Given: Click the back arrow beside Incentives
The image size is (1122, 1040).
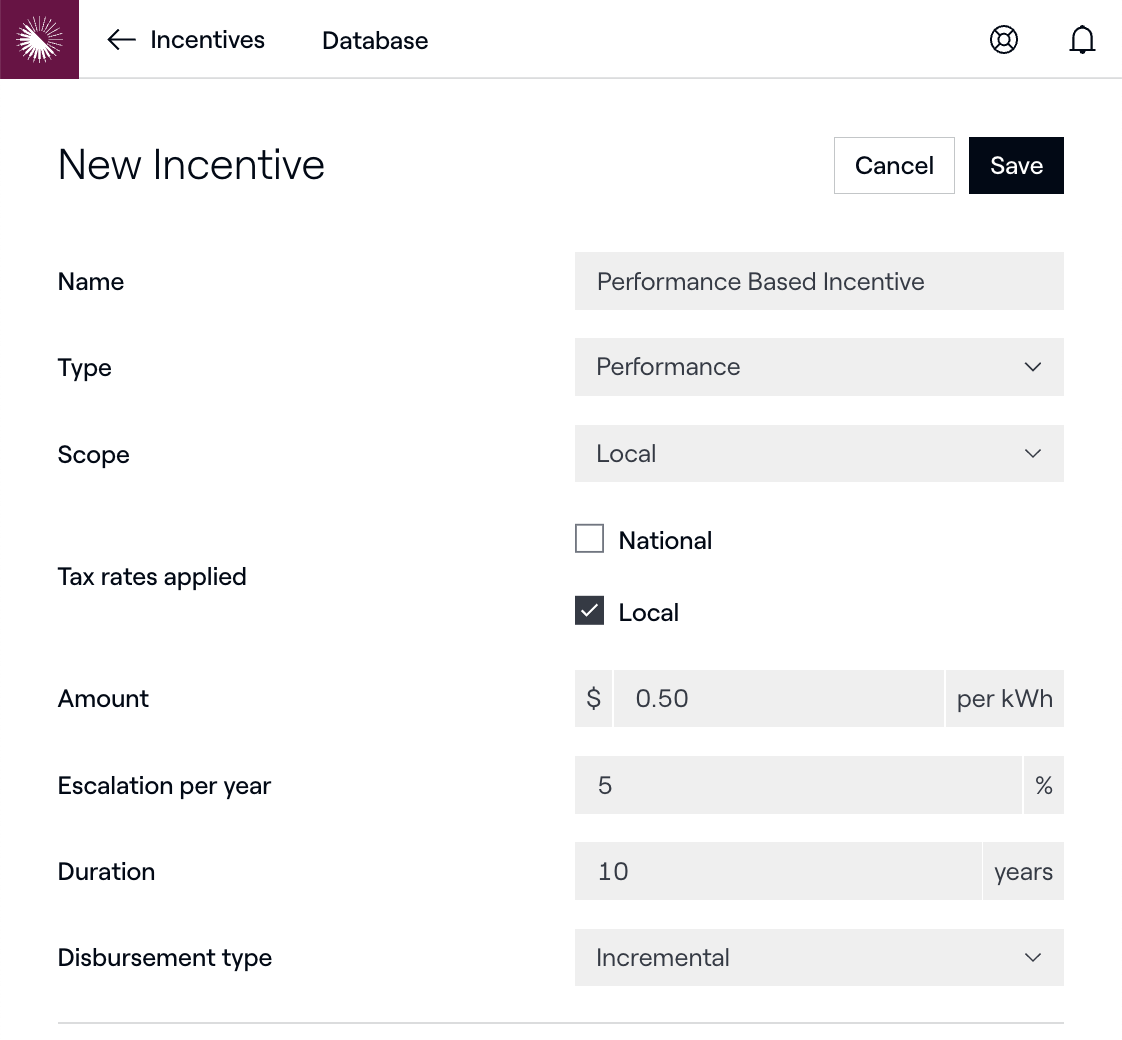Looking at the screenshot, I should [x=121, y=40].
